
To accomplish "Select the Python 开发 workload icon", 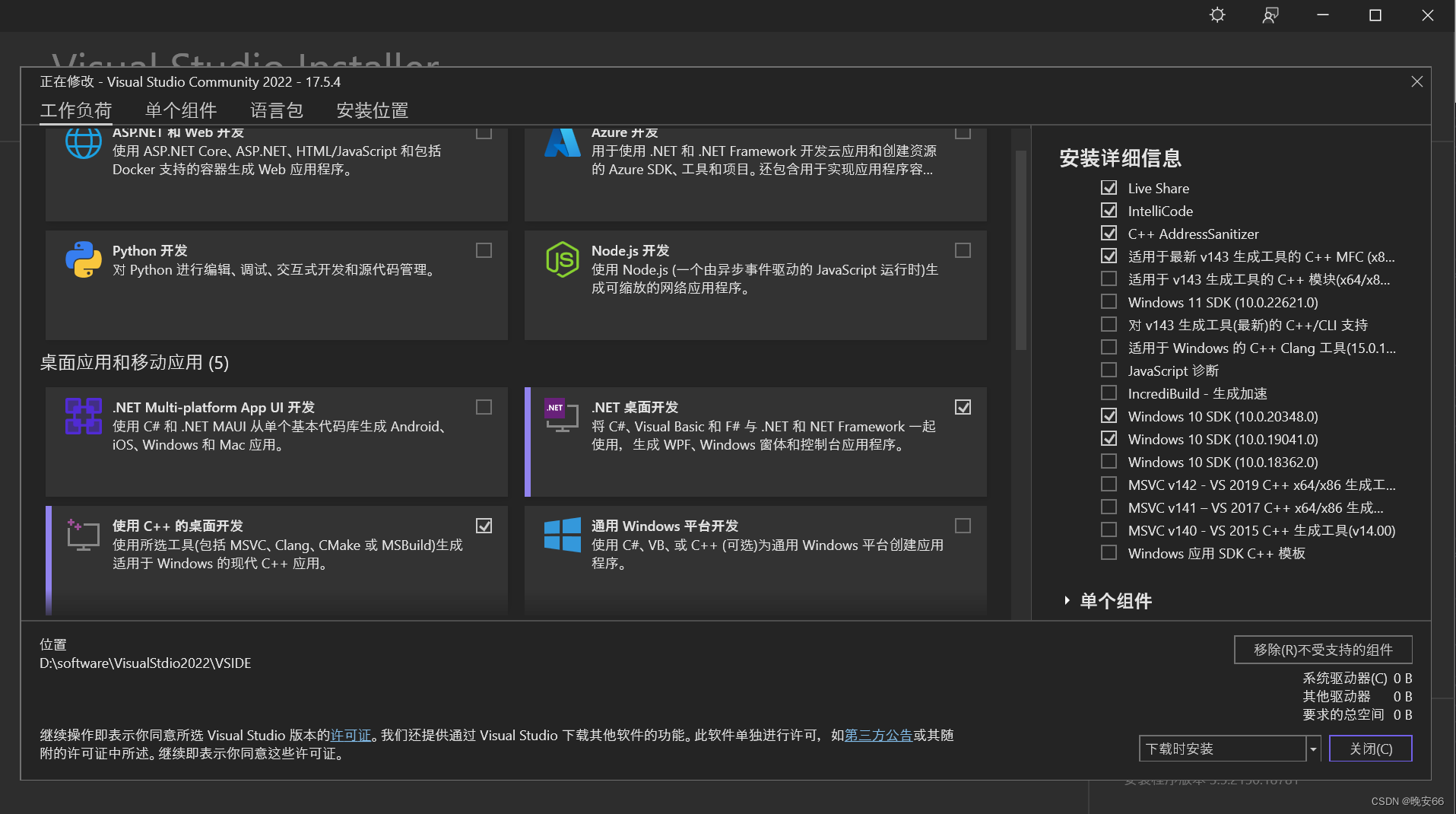I will pyautogui.click(x=84, y=259).
